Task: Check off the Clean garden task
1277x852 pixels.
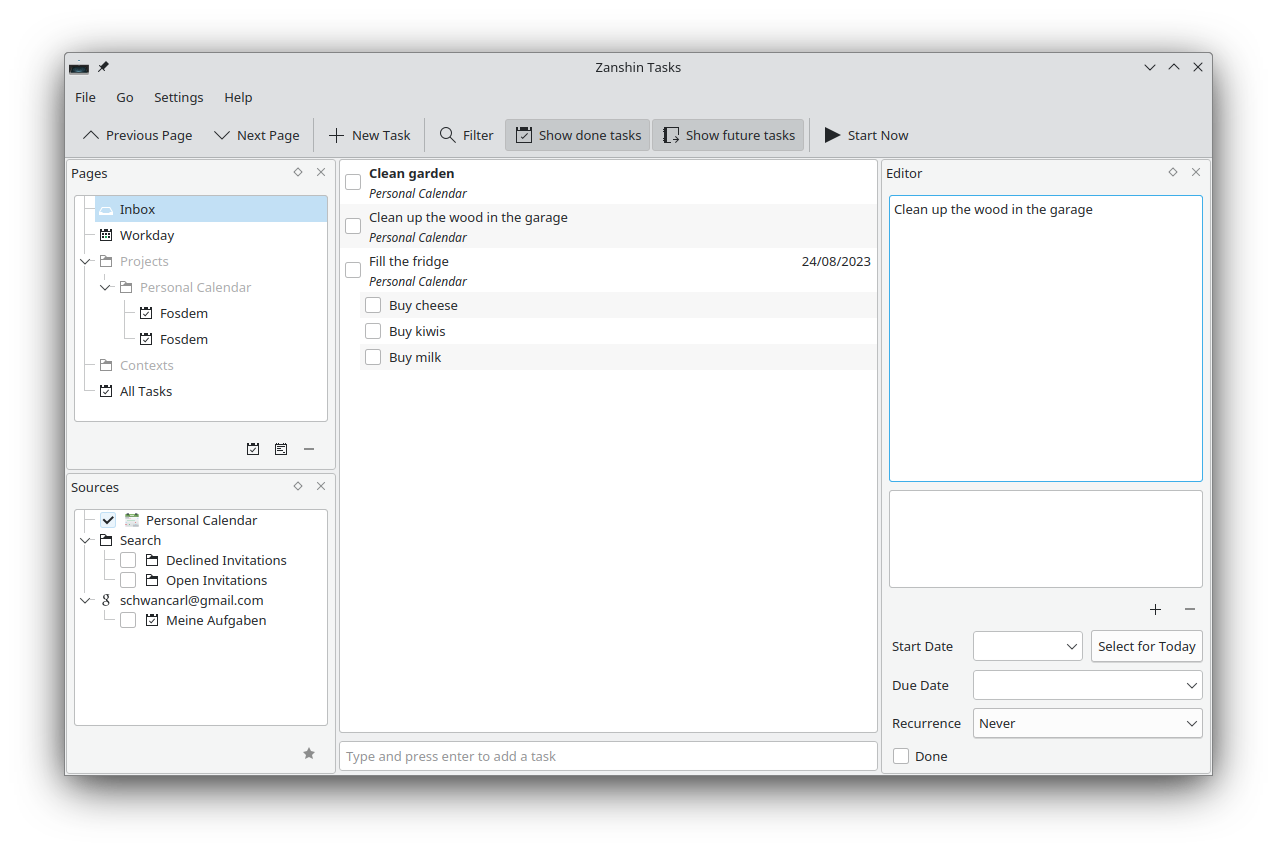Action: point(353,182)
